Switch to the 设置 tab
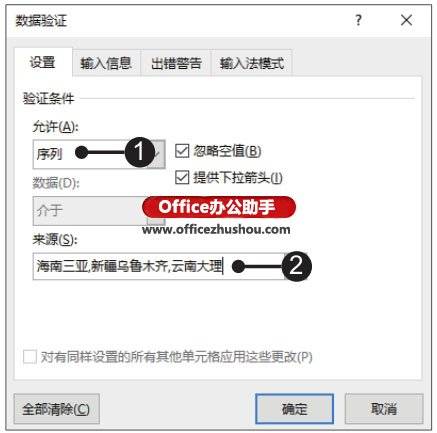Image resolution: width=437 pixels, height=433 pixels. click(43, 62)
